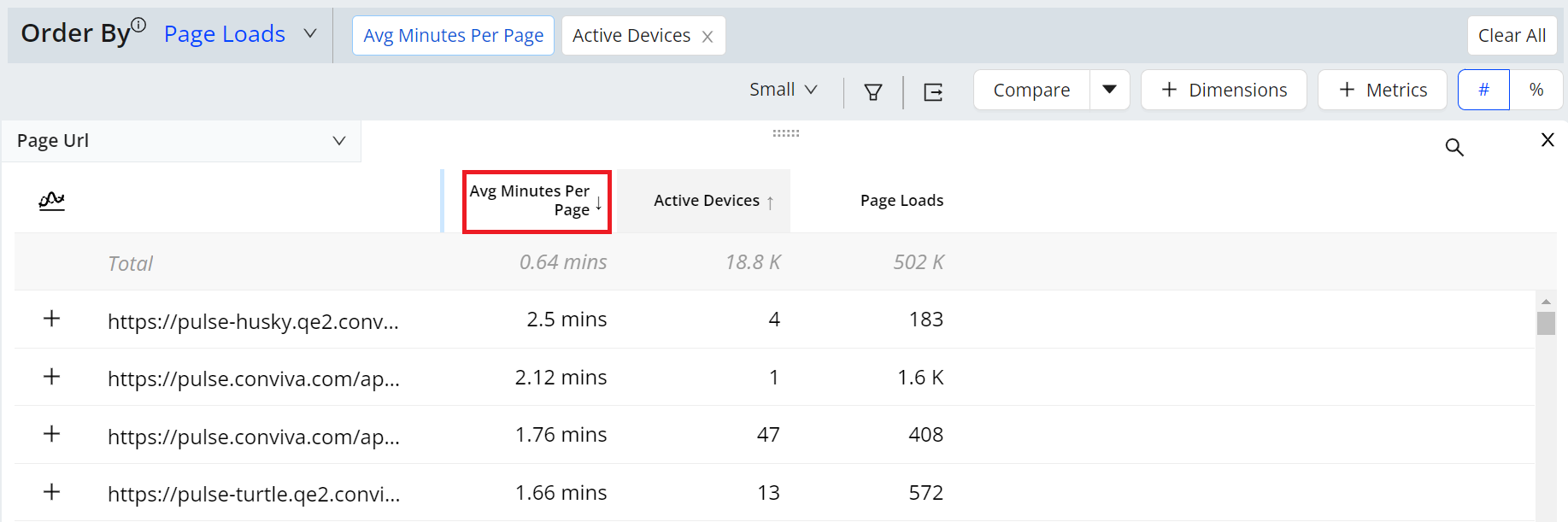Remove the Active Devices chip via X

[708, 37]
